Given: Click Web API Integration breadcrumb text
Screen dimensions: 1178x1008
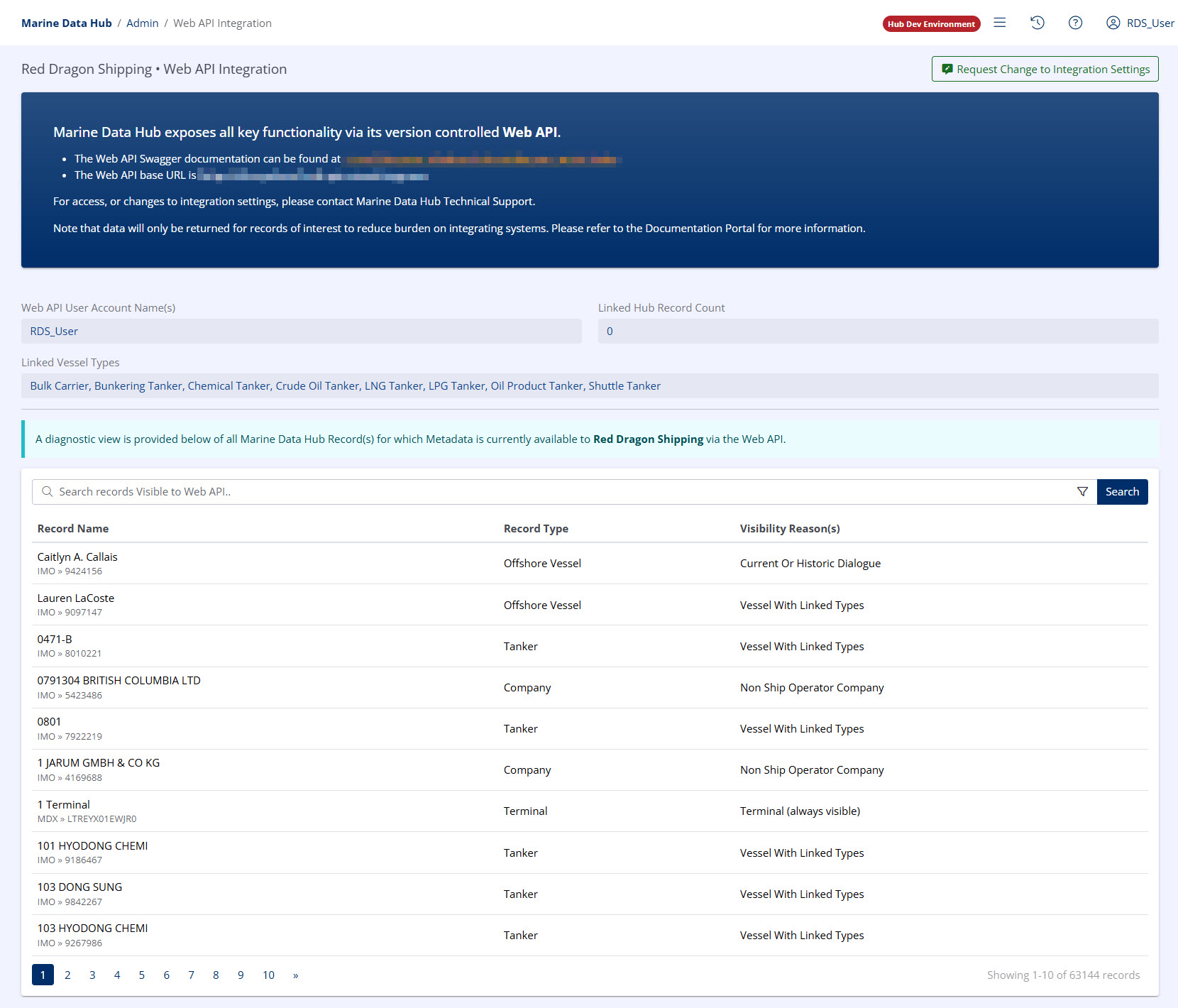Looking at the screenshot, I should [x=222, y=23].
